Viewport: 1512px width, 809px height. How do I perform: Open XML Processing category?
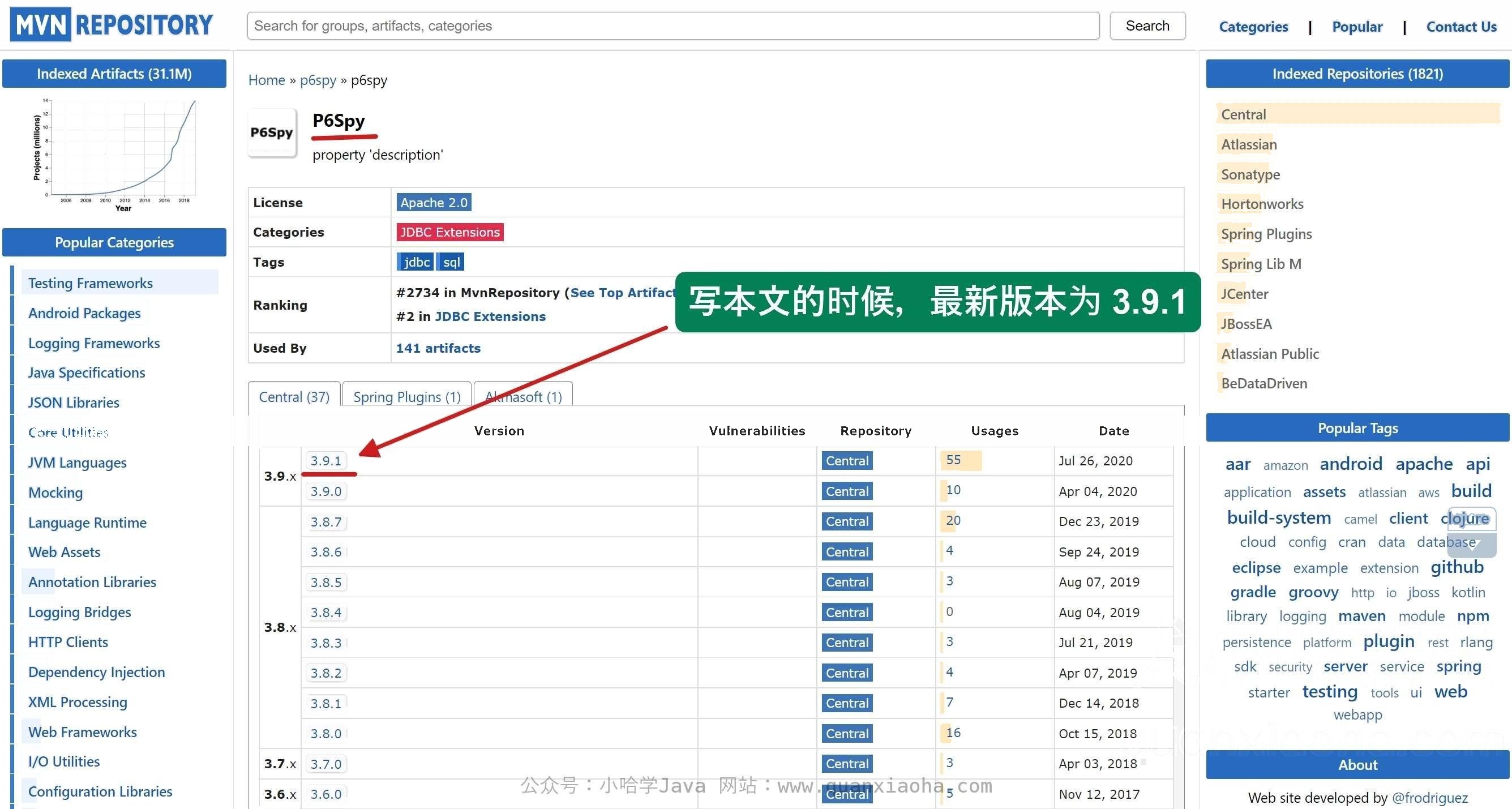(78, 702)
